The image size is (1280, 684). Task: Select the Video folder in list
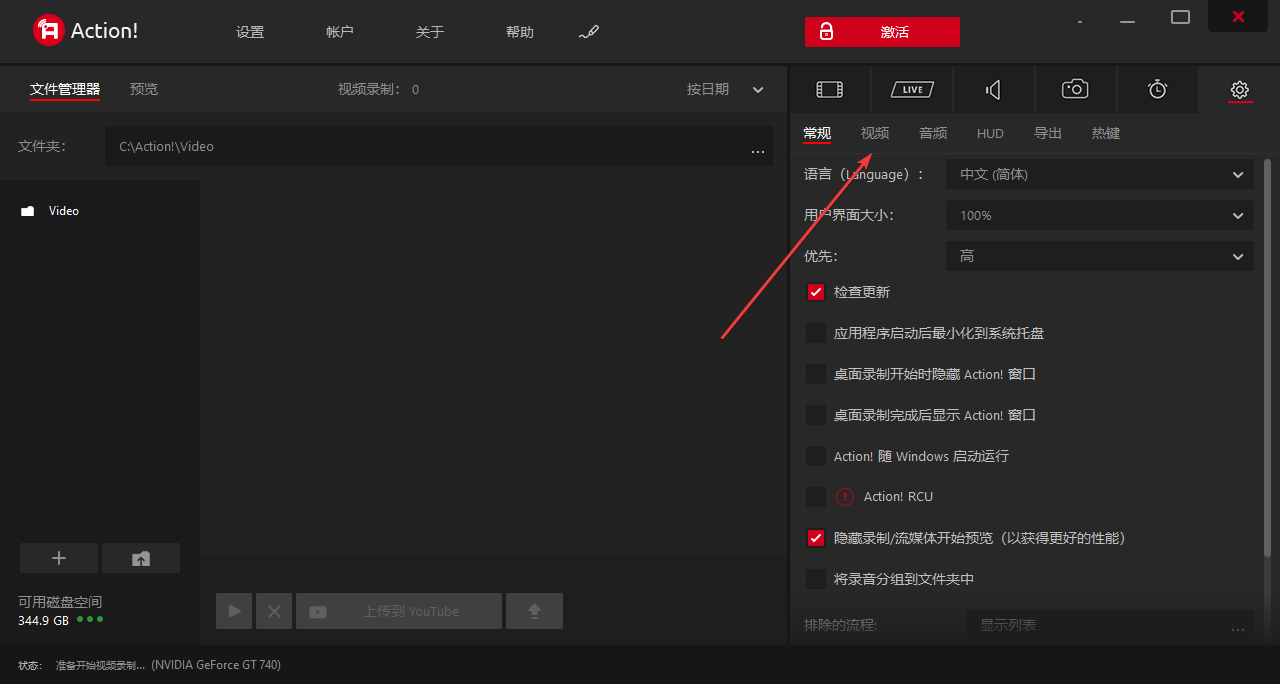coord(63,211)
